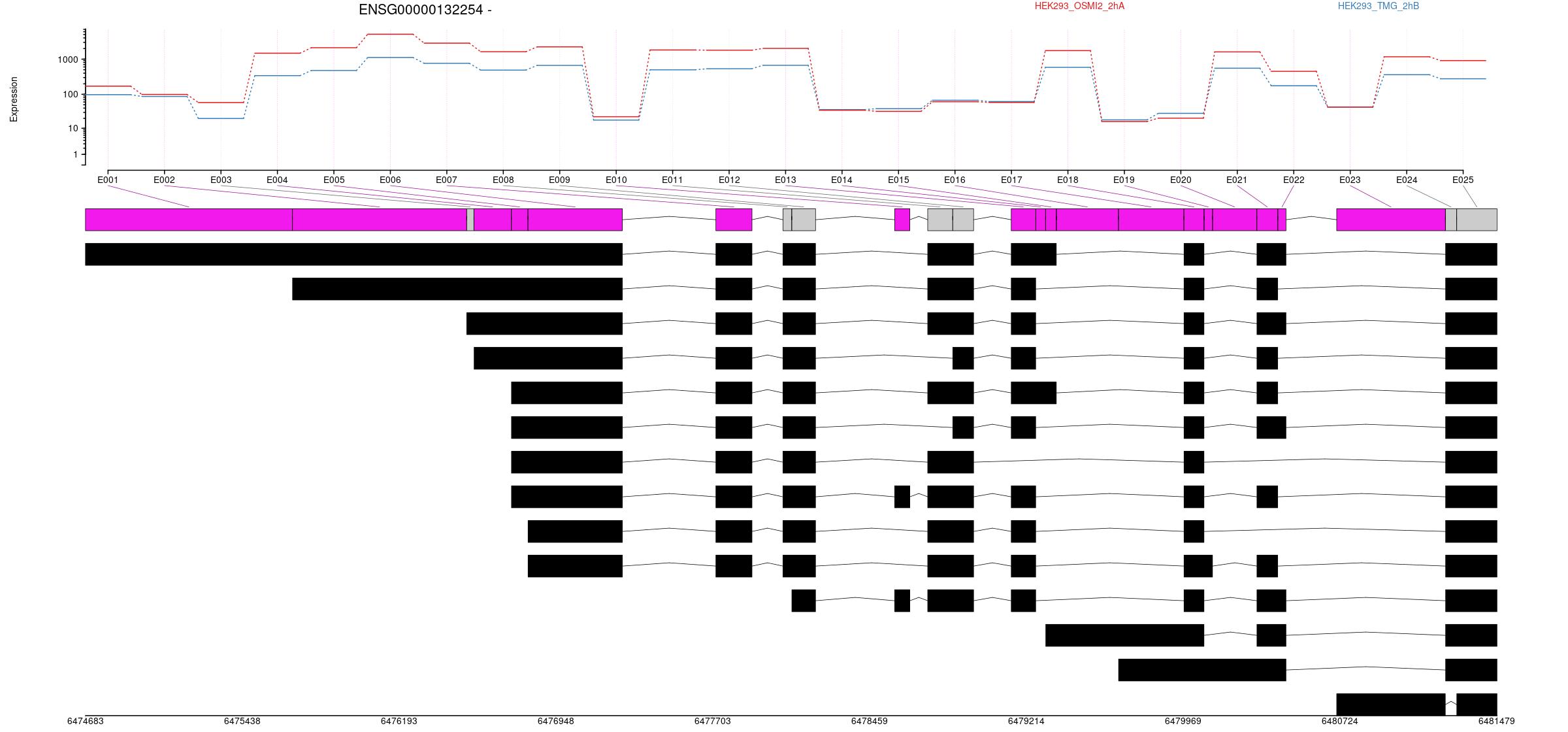Click exon label E011
The height and width of the screenshot is (732, 1568).
click(x=672, y=180)
